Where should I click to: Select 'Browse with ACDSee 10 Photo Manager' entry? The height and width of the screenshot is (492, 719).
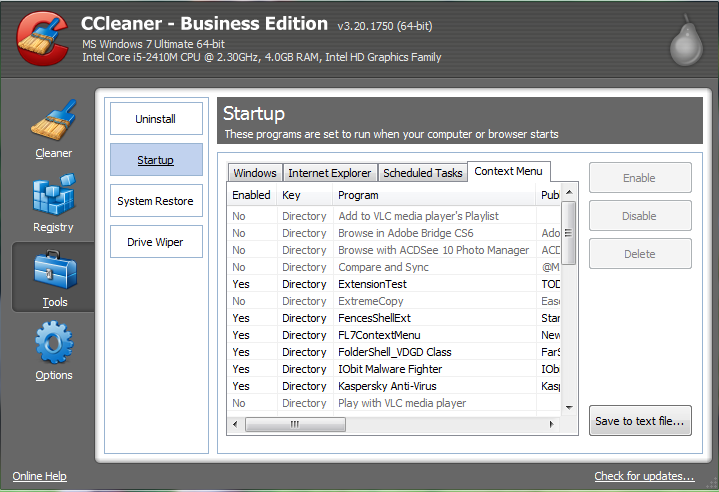394,250
